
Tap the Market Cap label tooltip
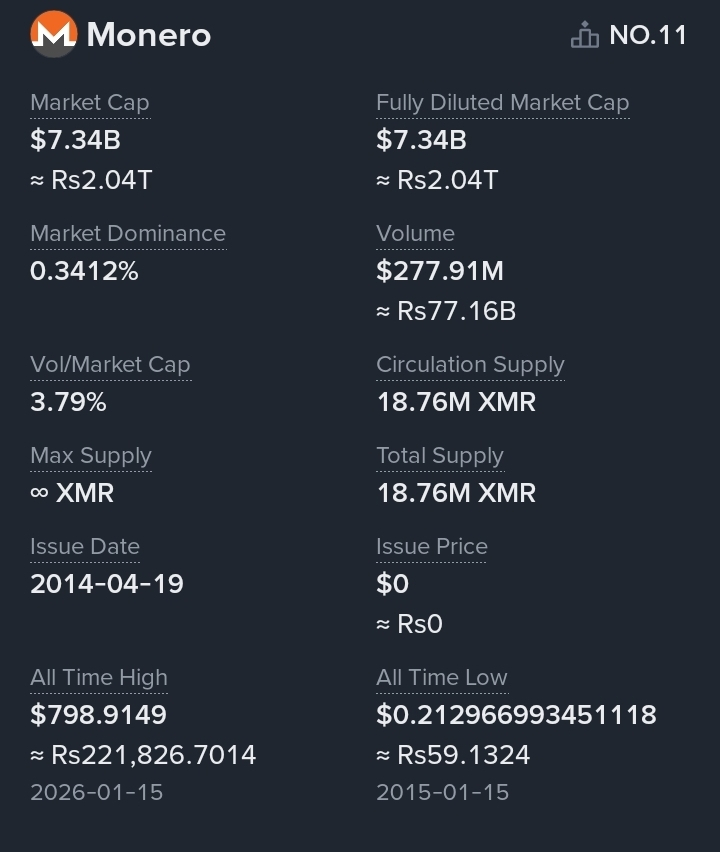pyautogui.click(x=90, y=103)
